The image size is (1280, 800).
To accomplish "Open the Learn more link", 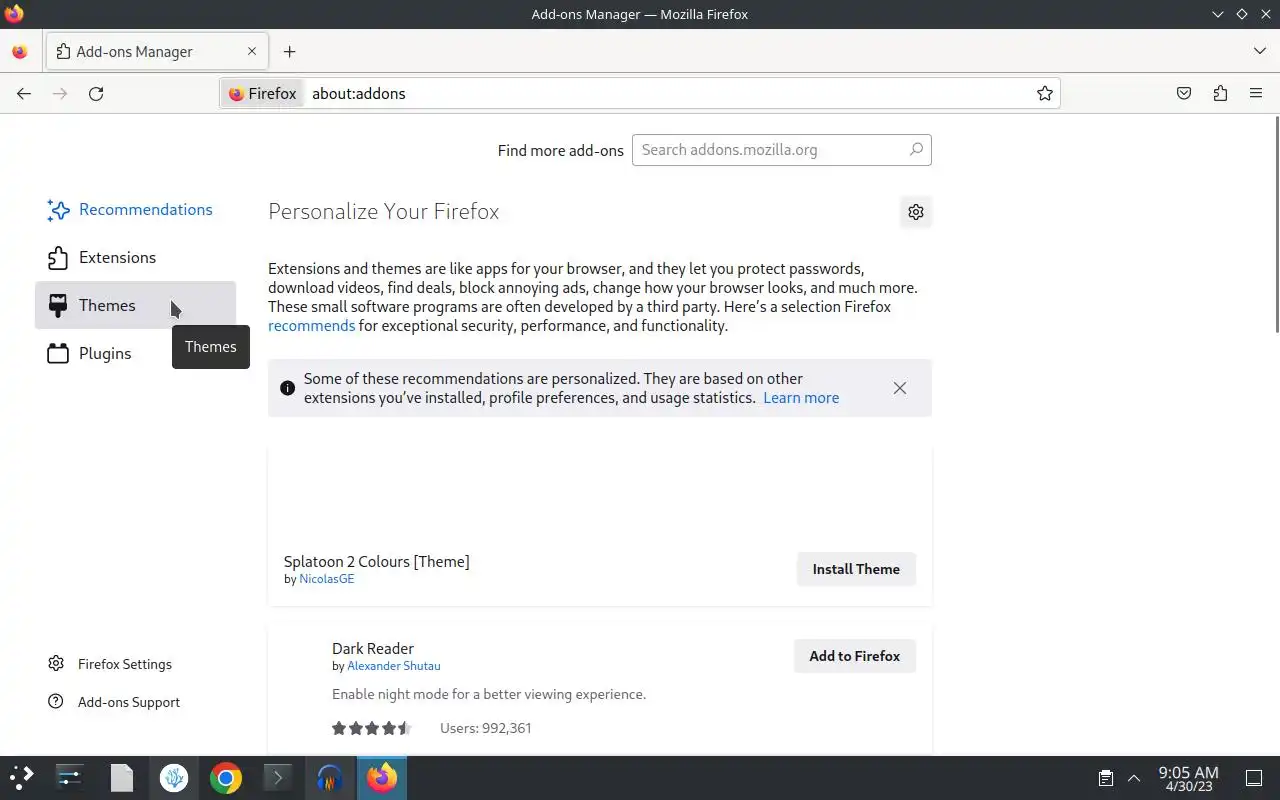I will tap(801, 398).
